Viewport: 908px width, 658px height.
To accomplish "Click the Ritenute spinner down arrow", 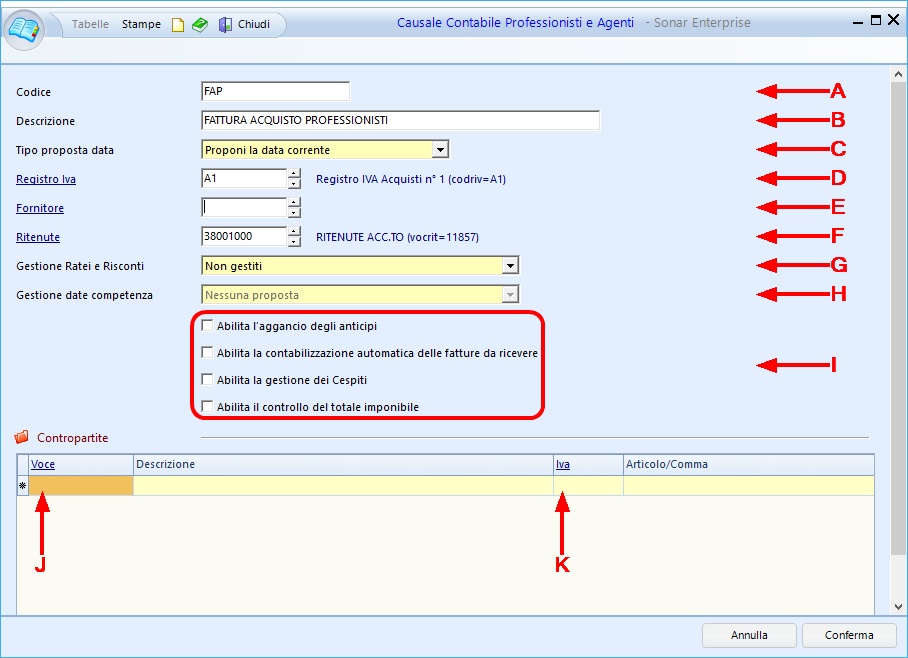I will coord(294,242).
